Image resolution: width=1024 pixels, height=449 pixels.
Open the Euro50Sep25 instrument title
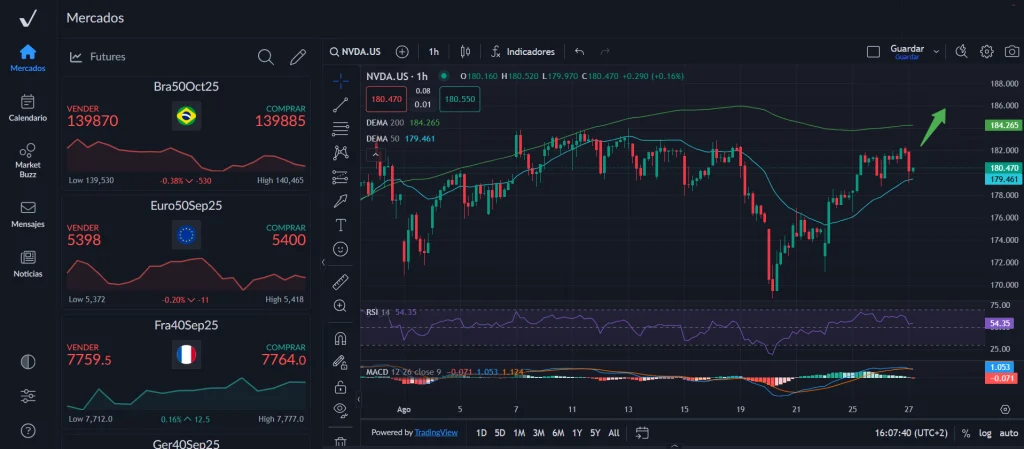[186, 206]
